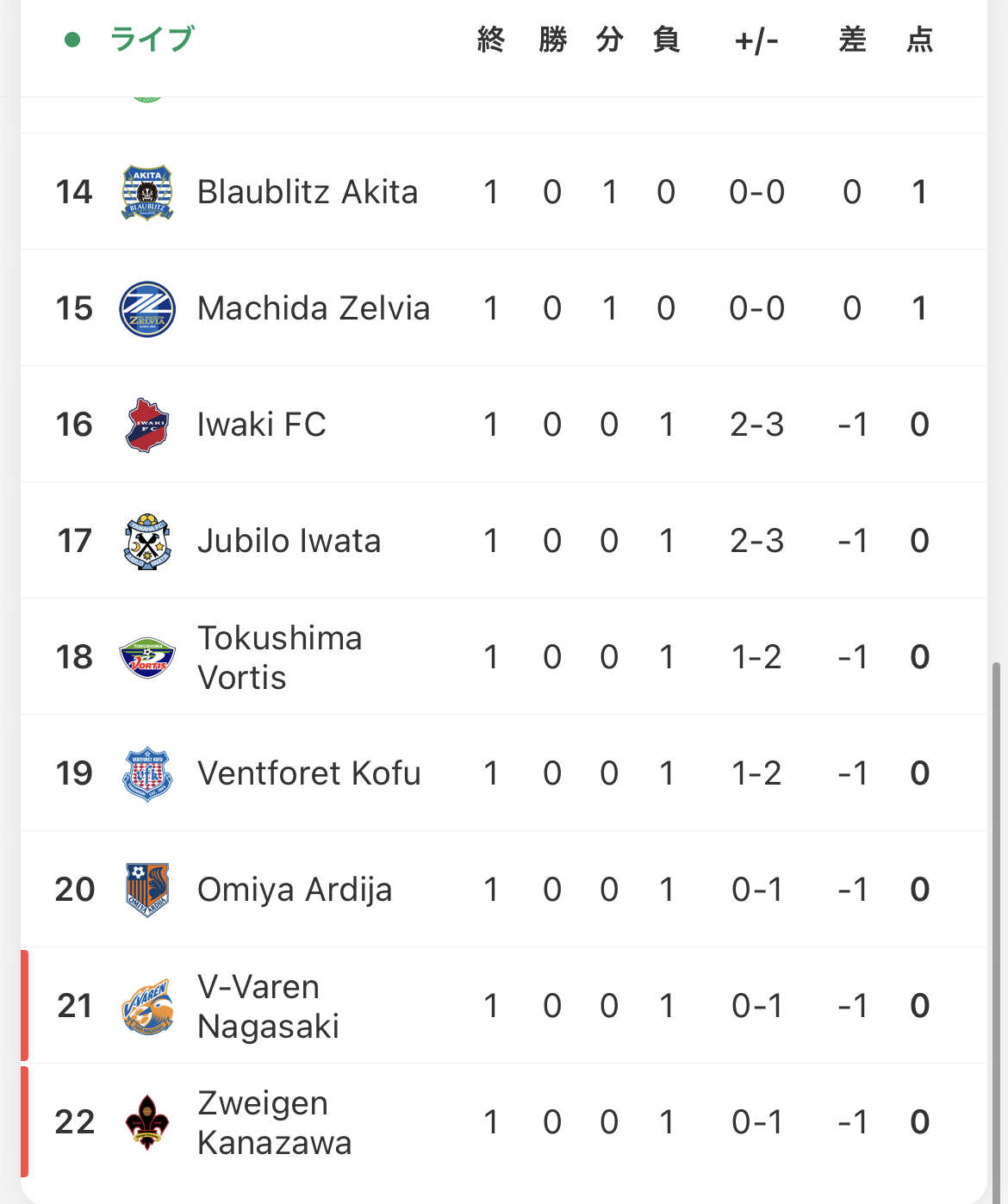Select the Iwaki FC crest icon
This screenshot has width=1008, height=1204.
coord(147,425)
